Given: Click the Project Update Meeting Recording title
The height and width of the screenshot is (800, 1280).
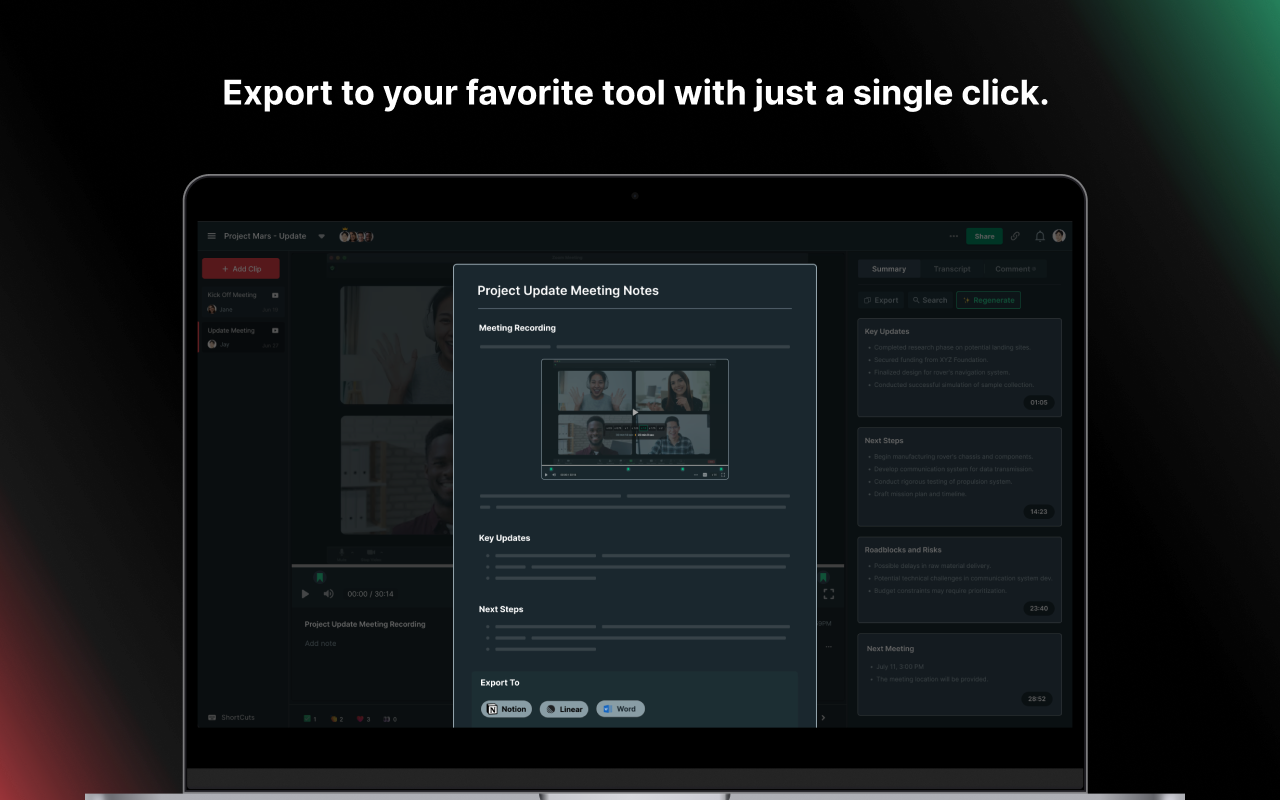Looking at the screenshot, I should 365,624.
